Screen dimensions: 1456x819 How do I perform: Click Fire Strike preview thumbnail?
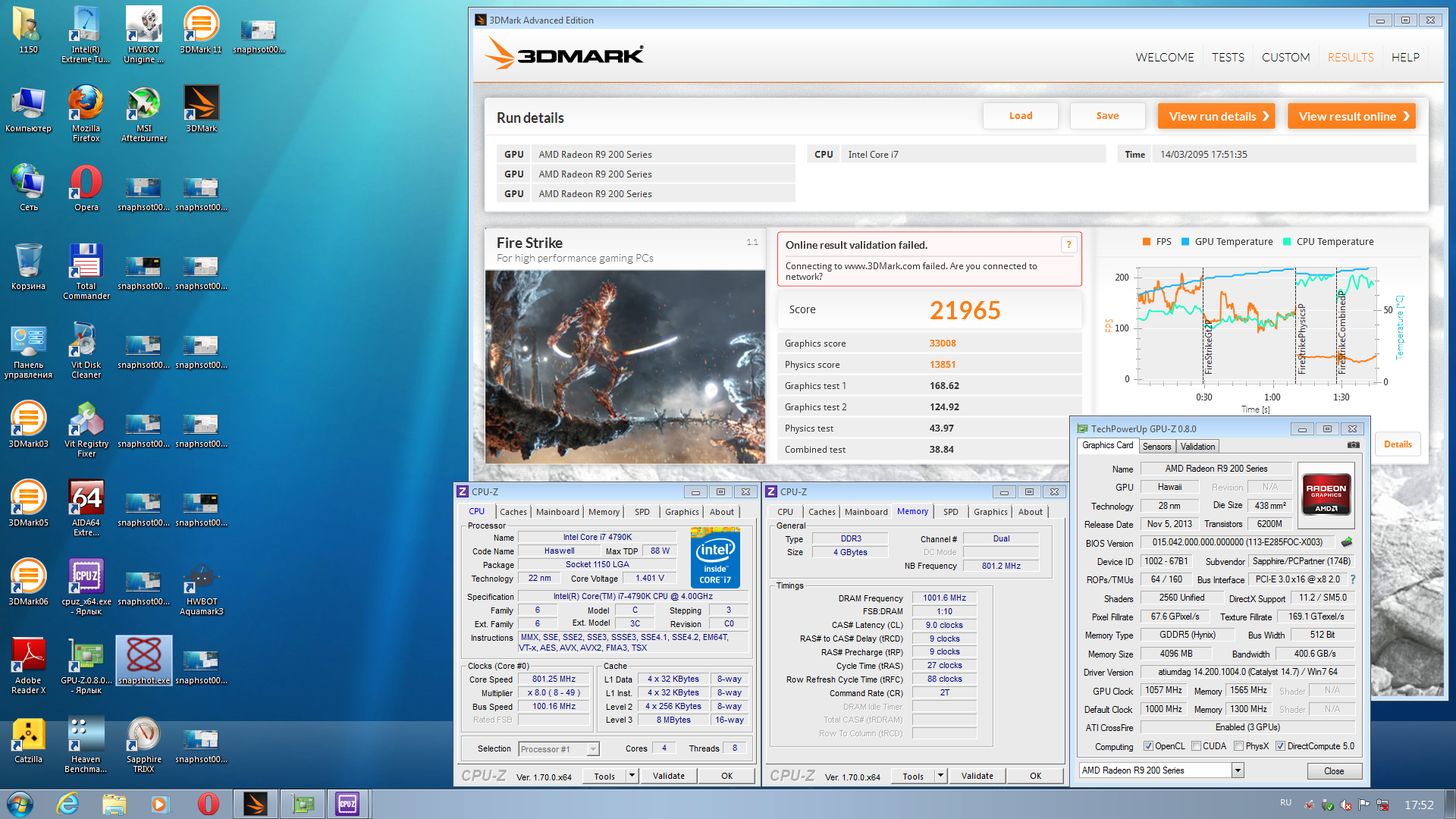[625, 367]
